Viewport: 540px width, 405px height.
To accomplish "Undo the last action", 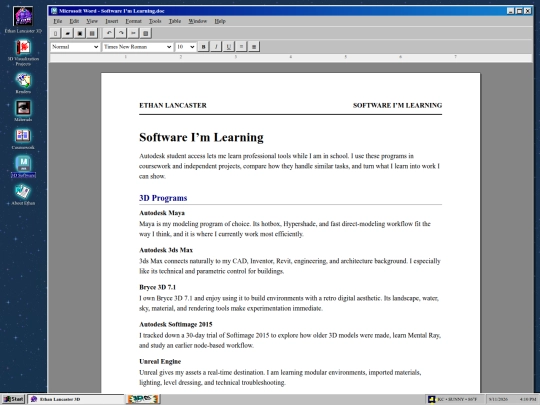I will coord(109,33).
